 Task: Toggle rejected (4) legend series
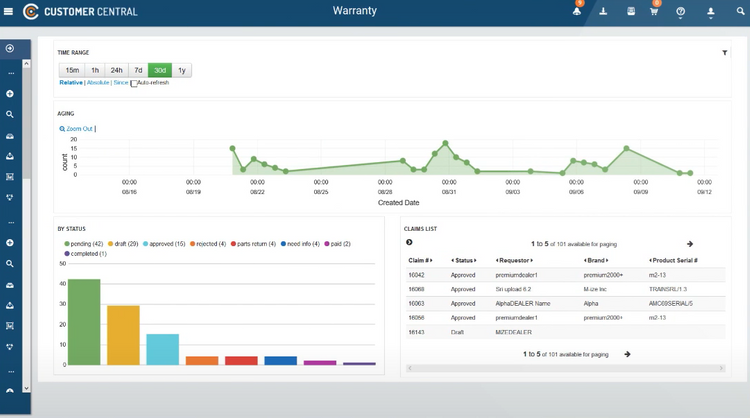pos(208,244)
